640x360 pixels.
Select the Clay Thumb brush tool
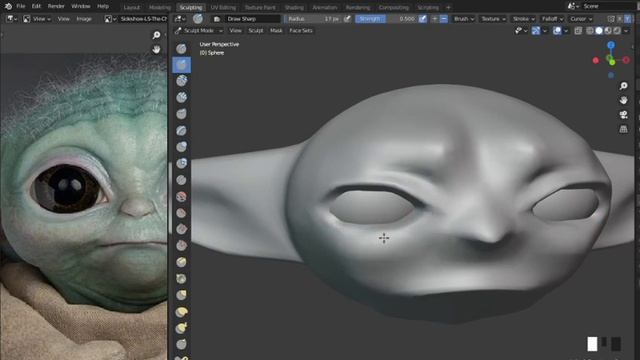point(181,113)
